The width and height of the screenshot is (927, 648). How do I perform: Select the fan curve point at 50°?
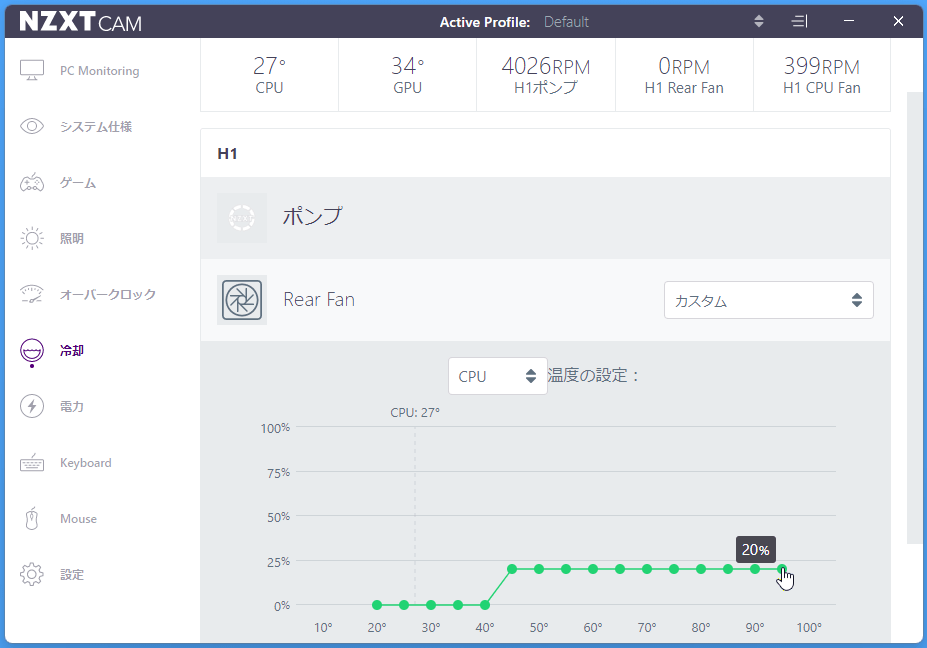539,569
